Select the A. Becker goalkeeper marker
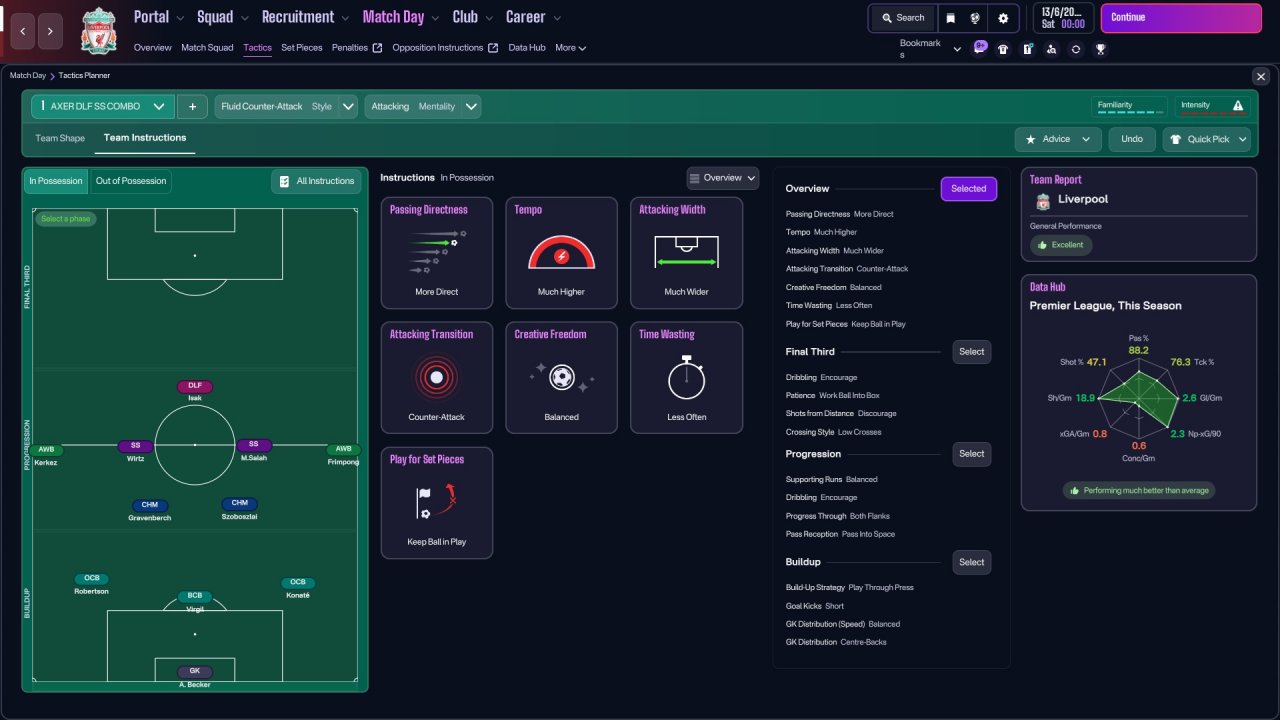The height and width of the screenshot is (720, 1280). click(x=195, y=676)
